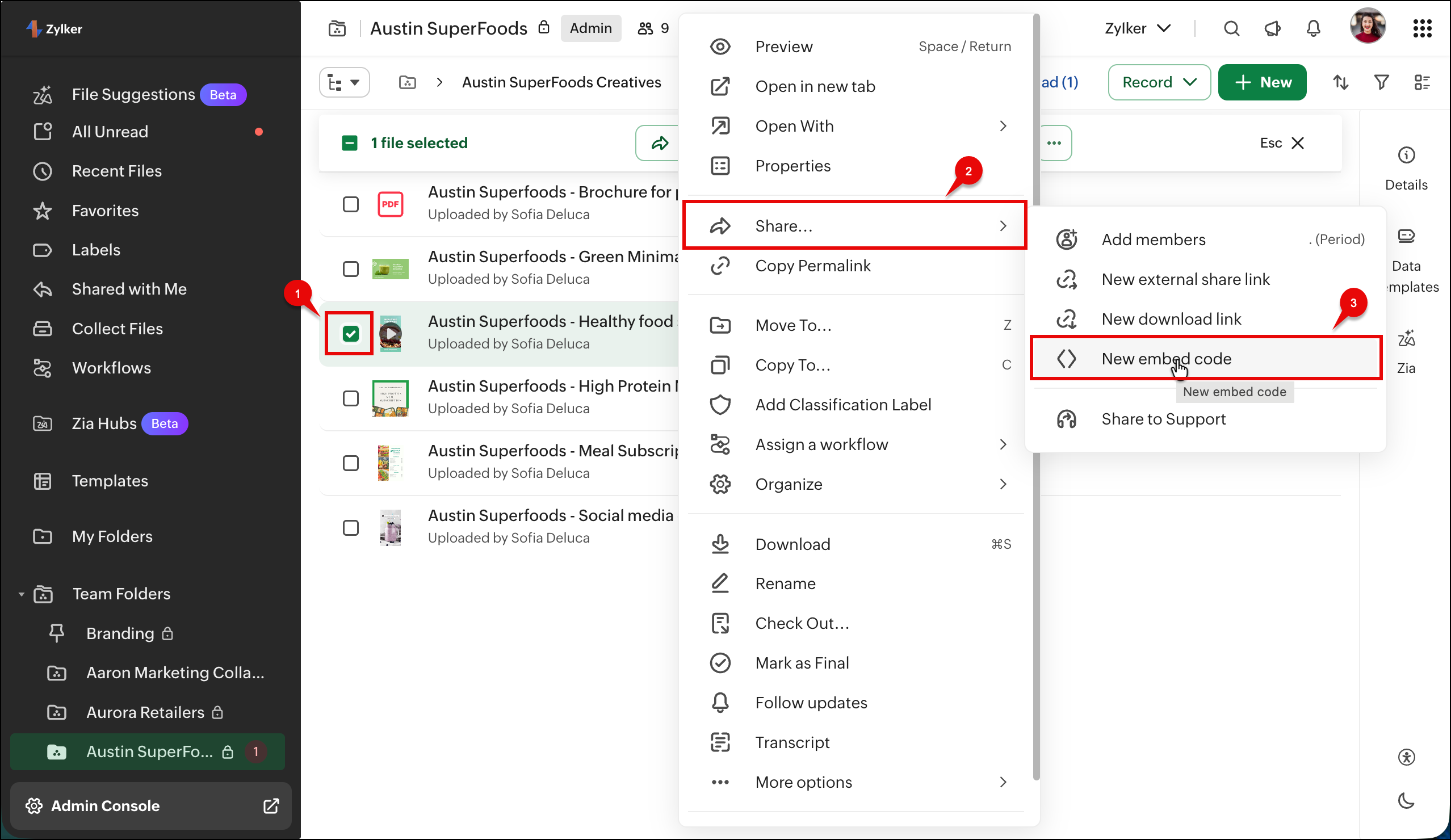Viewport: 1451px width, 840px height.
Task: Tick the Green Minimal file checkbox
Action: [350, 269]
